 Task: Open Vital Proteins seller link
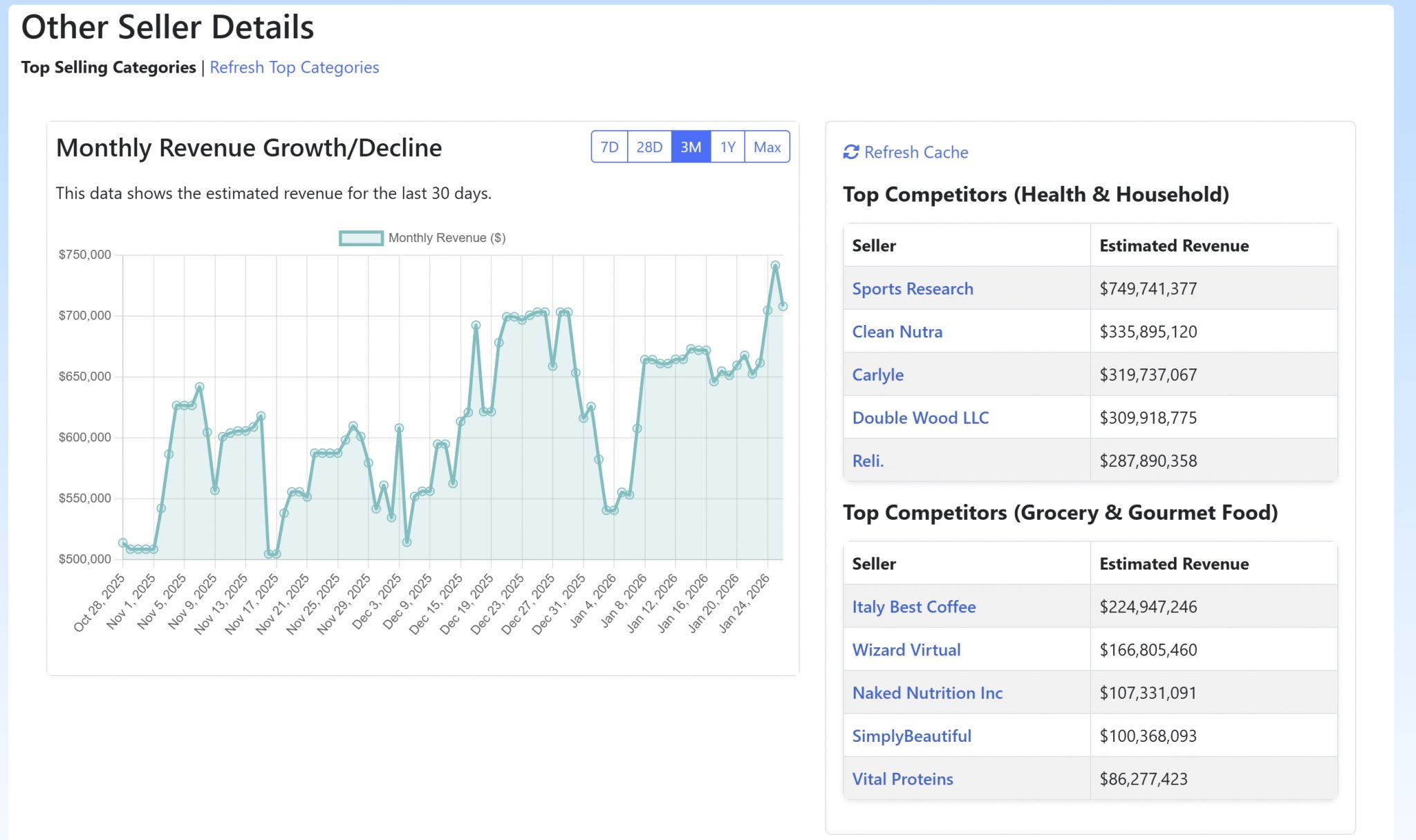tap(903, 778)
